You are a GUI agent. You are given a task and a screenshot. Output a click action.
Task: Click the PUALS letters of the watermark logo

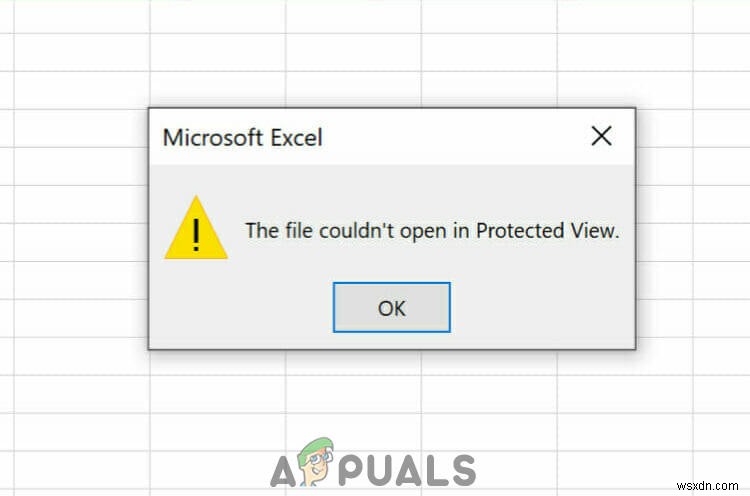(407, 471)
